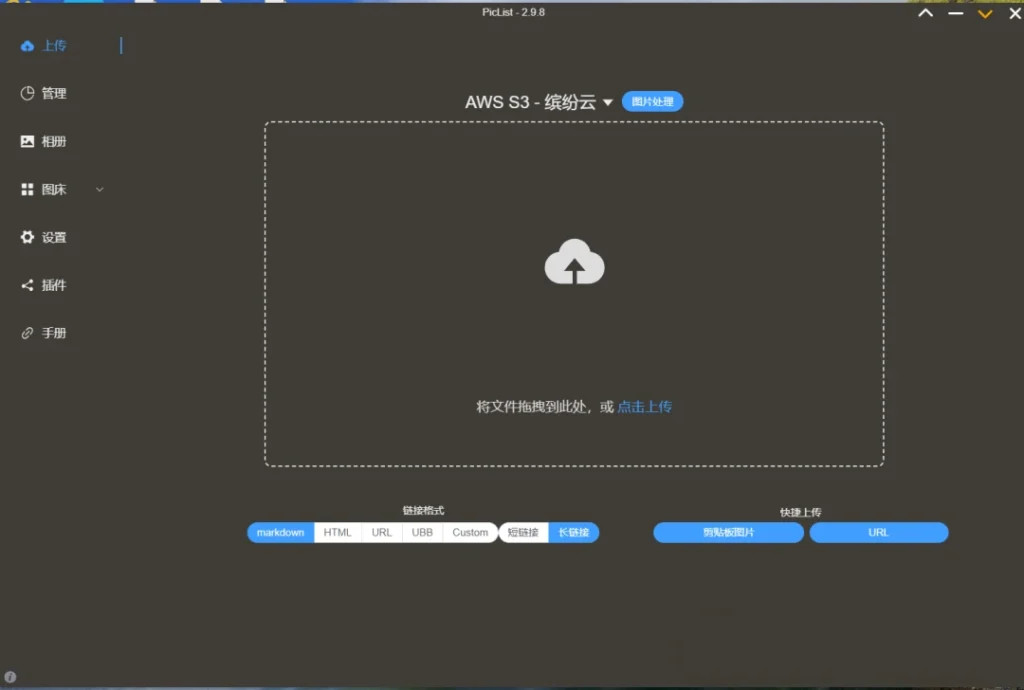Click the 图片处理 button

pos(652,102)
